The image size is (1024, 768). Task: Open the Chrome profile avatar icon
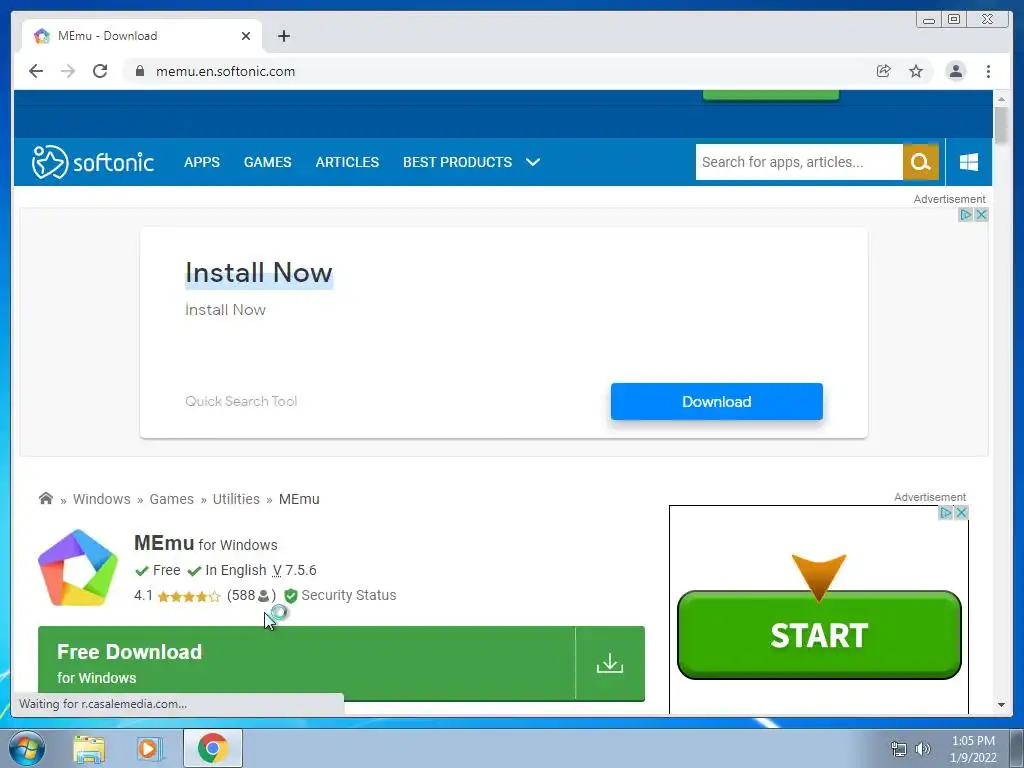(955, 71)
